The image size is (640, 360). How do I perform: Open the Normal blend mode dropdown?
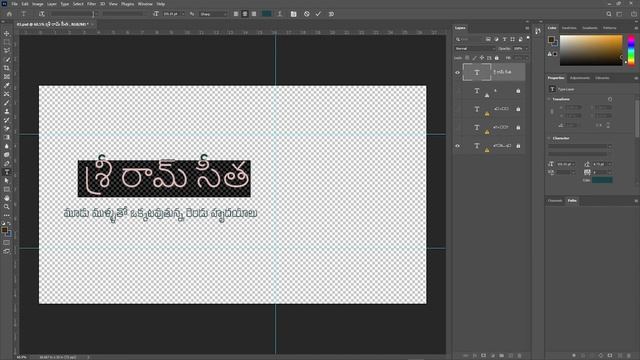(475, 49)
